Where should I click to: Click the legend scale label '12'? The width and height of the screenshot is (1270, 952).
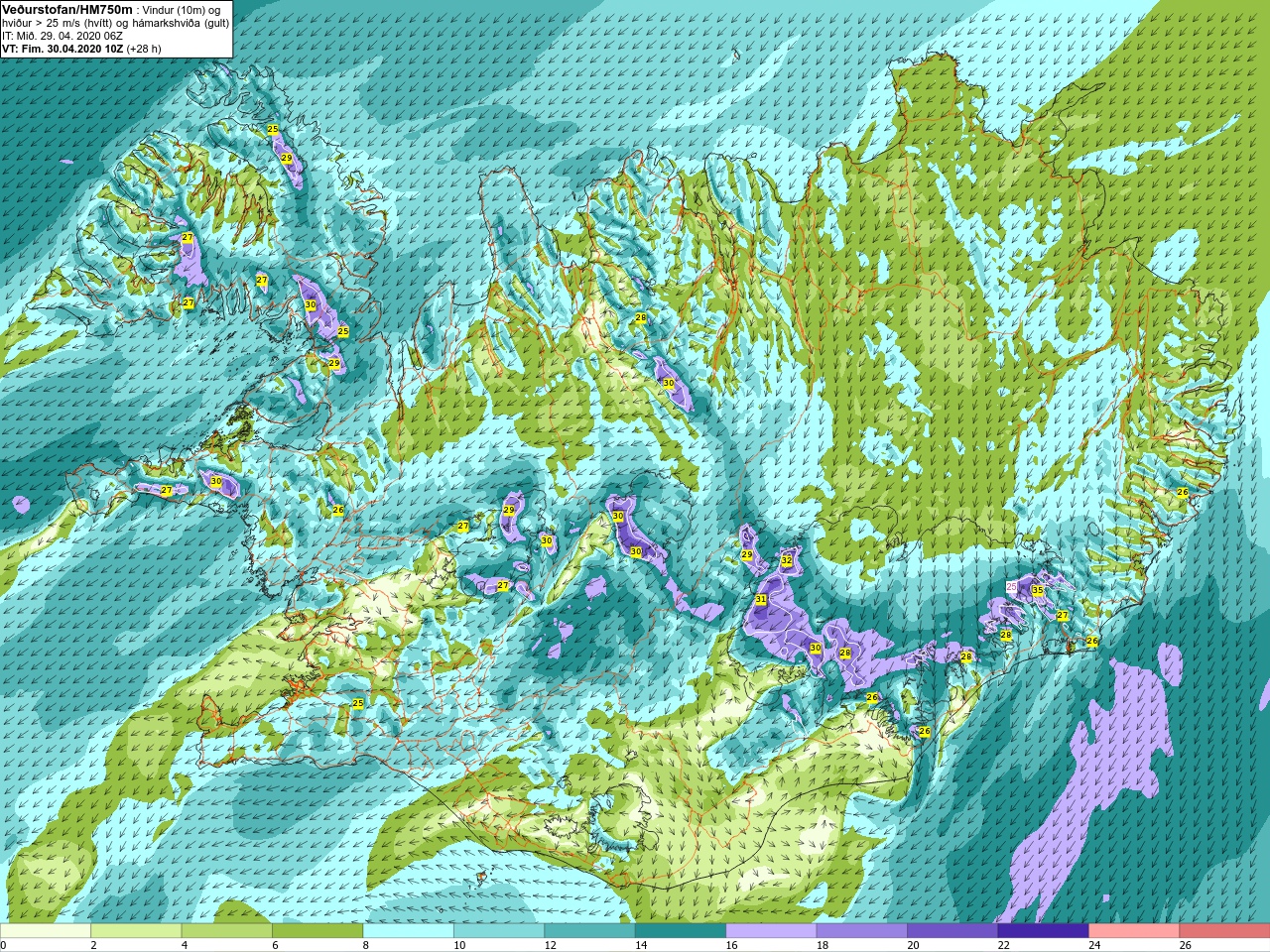point(550,945)
